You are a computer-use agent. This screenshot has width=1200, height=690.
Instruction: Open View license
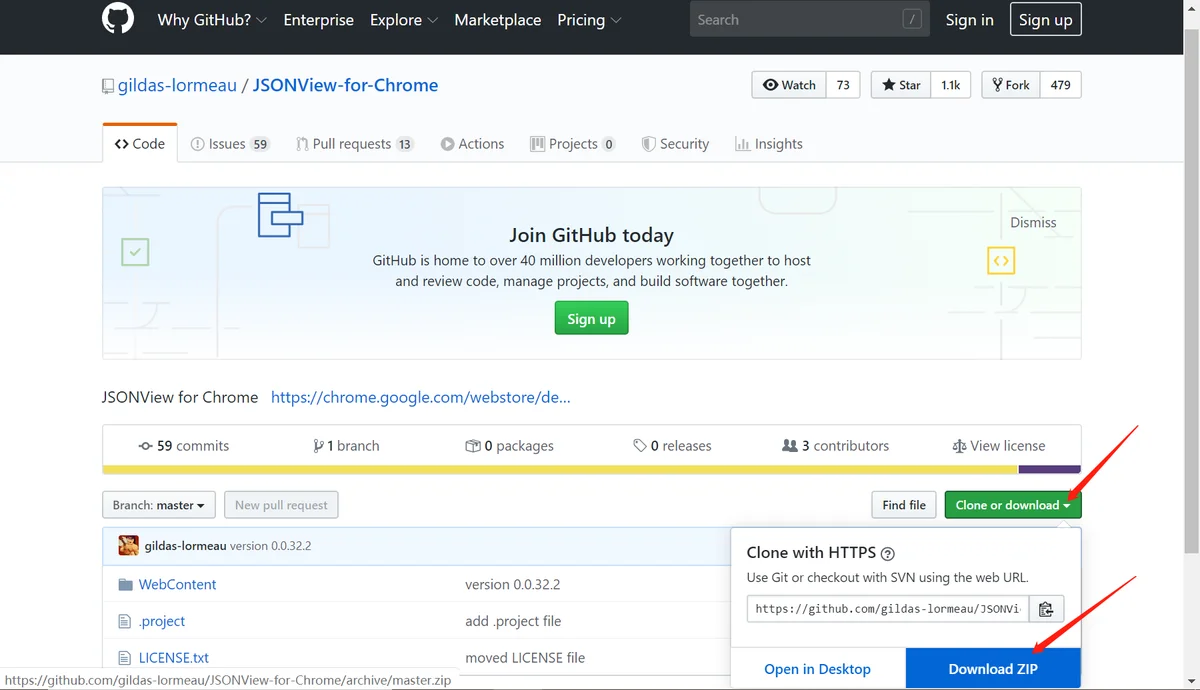click(998, 446)
